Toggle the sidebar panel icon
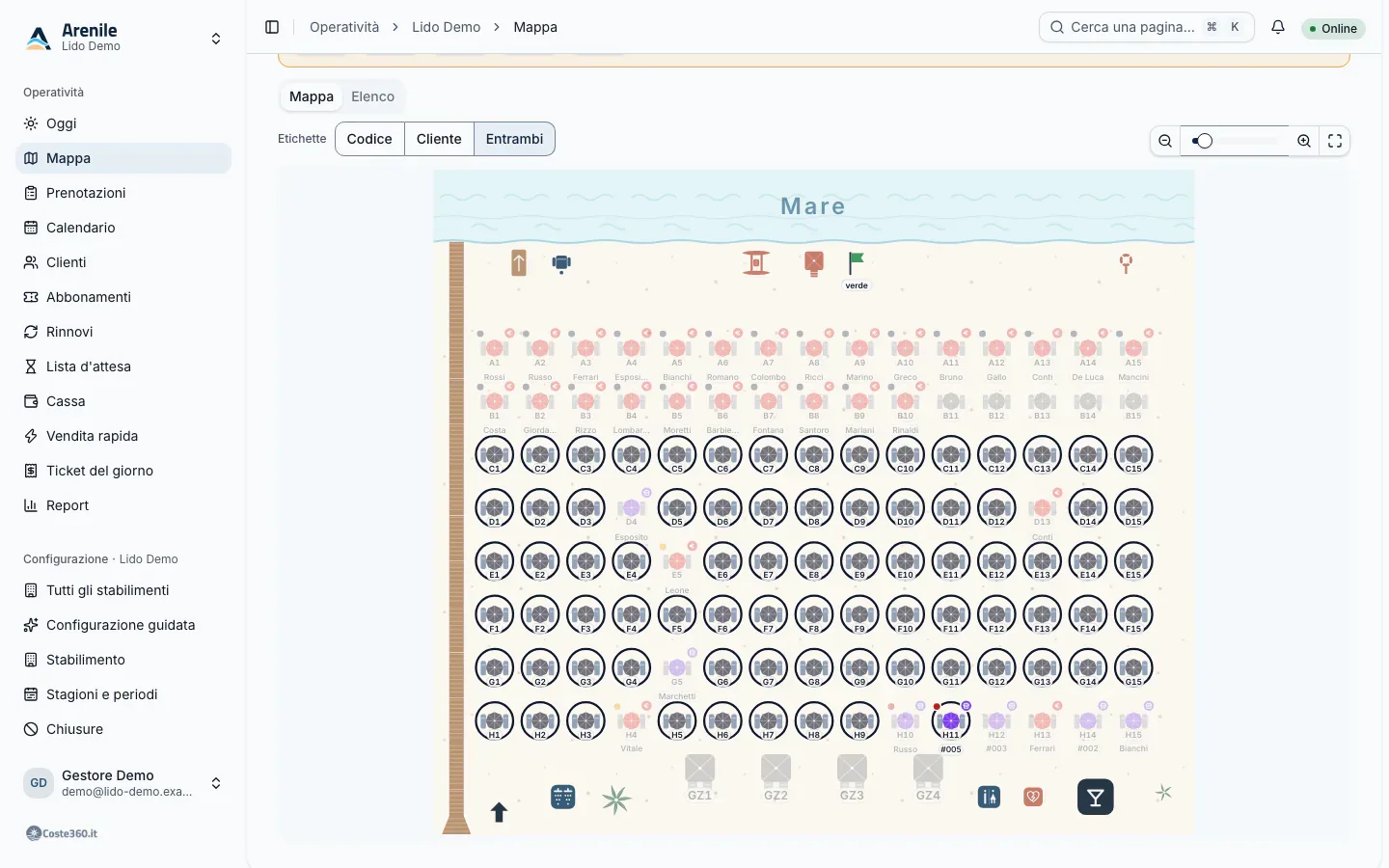 (x=272, y=27)
